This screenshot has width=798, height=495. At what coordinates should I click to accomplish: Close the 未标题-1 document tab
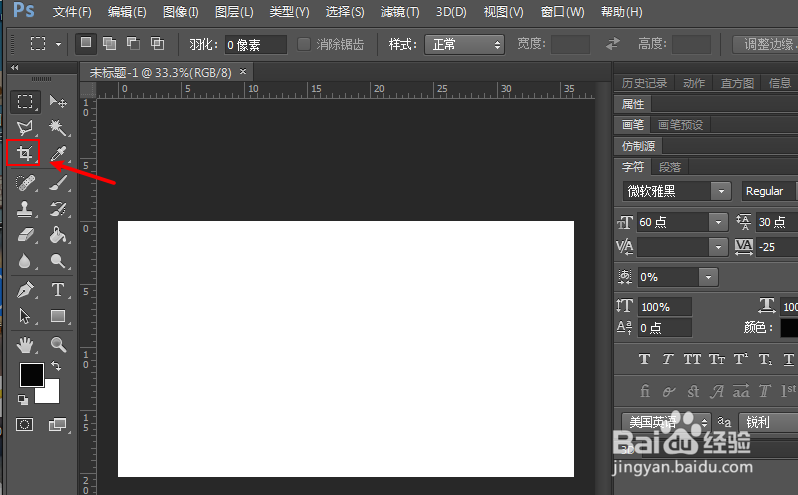tap(243, 72)
